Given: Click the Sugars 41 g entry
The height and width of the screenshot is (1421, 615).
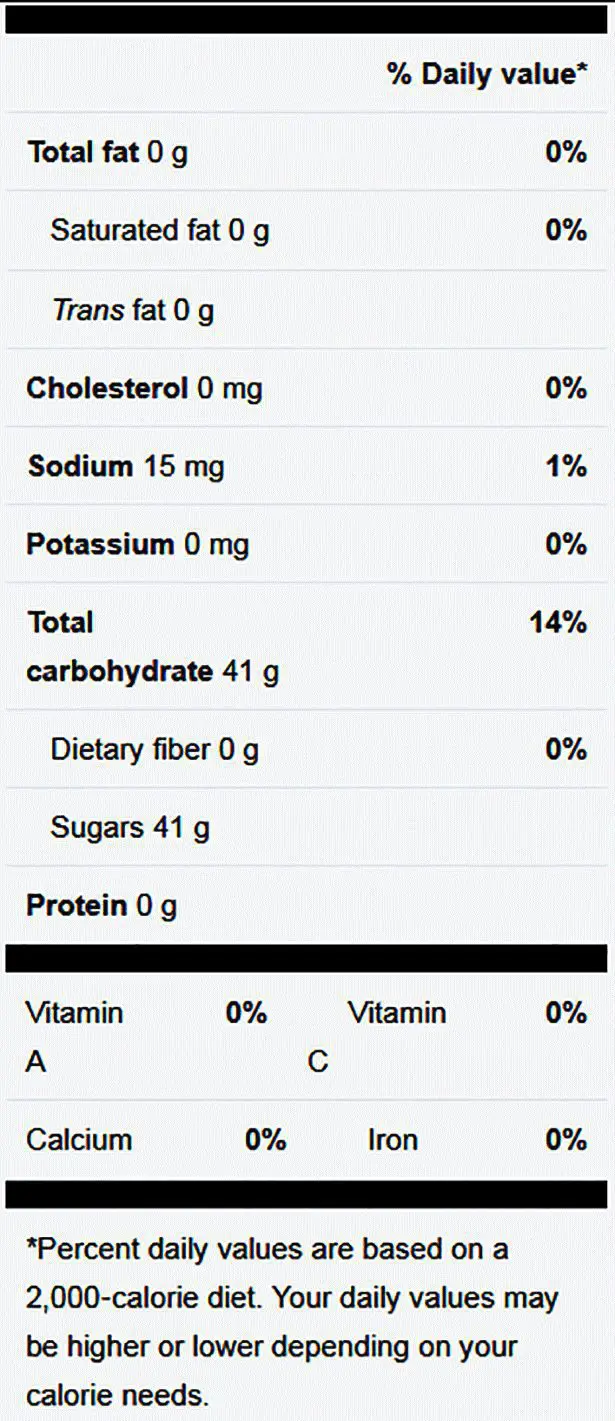Looking at the screenshot, I should [130, 828].
